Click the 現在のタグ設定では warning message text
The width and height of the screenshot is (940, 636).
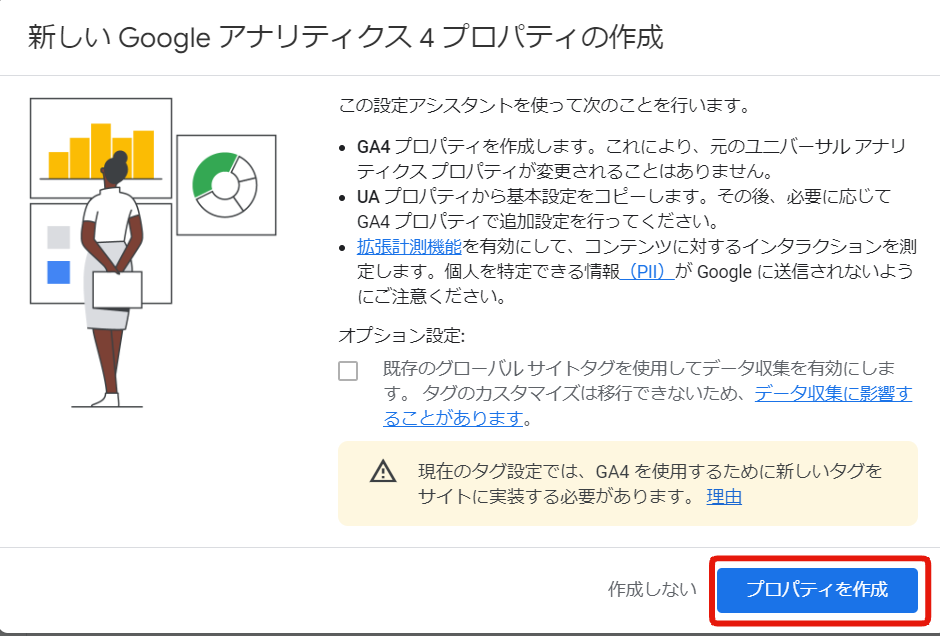(x=650, y=471)
